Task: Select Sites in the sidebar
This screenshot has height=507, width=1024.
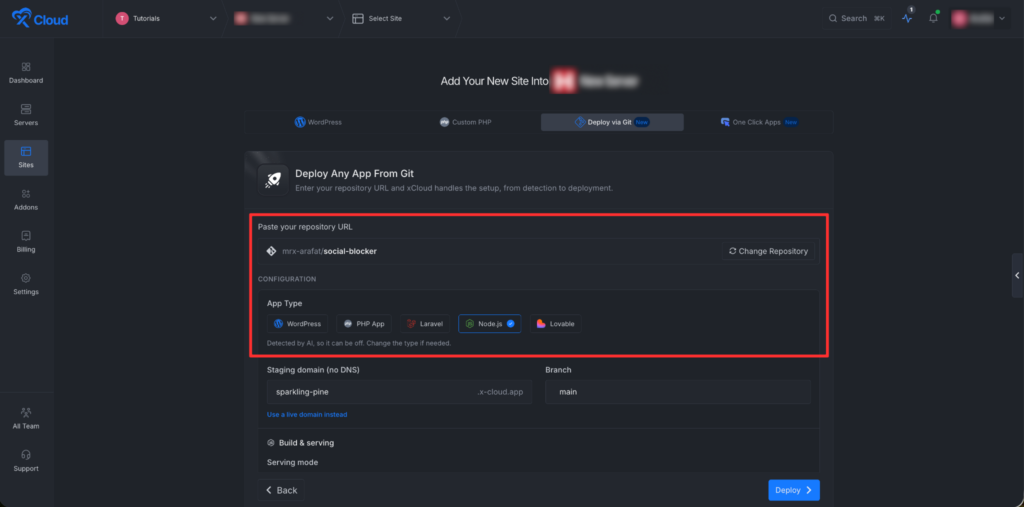Action: (26, 157)
